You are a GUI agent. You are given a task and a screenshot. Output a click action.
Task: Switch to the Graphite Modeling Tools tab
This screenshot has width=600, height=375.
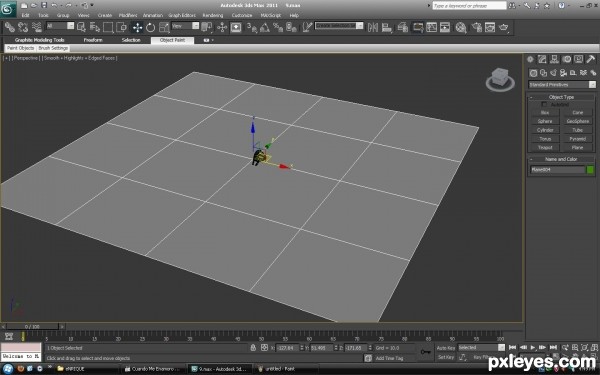pos(39,40)
